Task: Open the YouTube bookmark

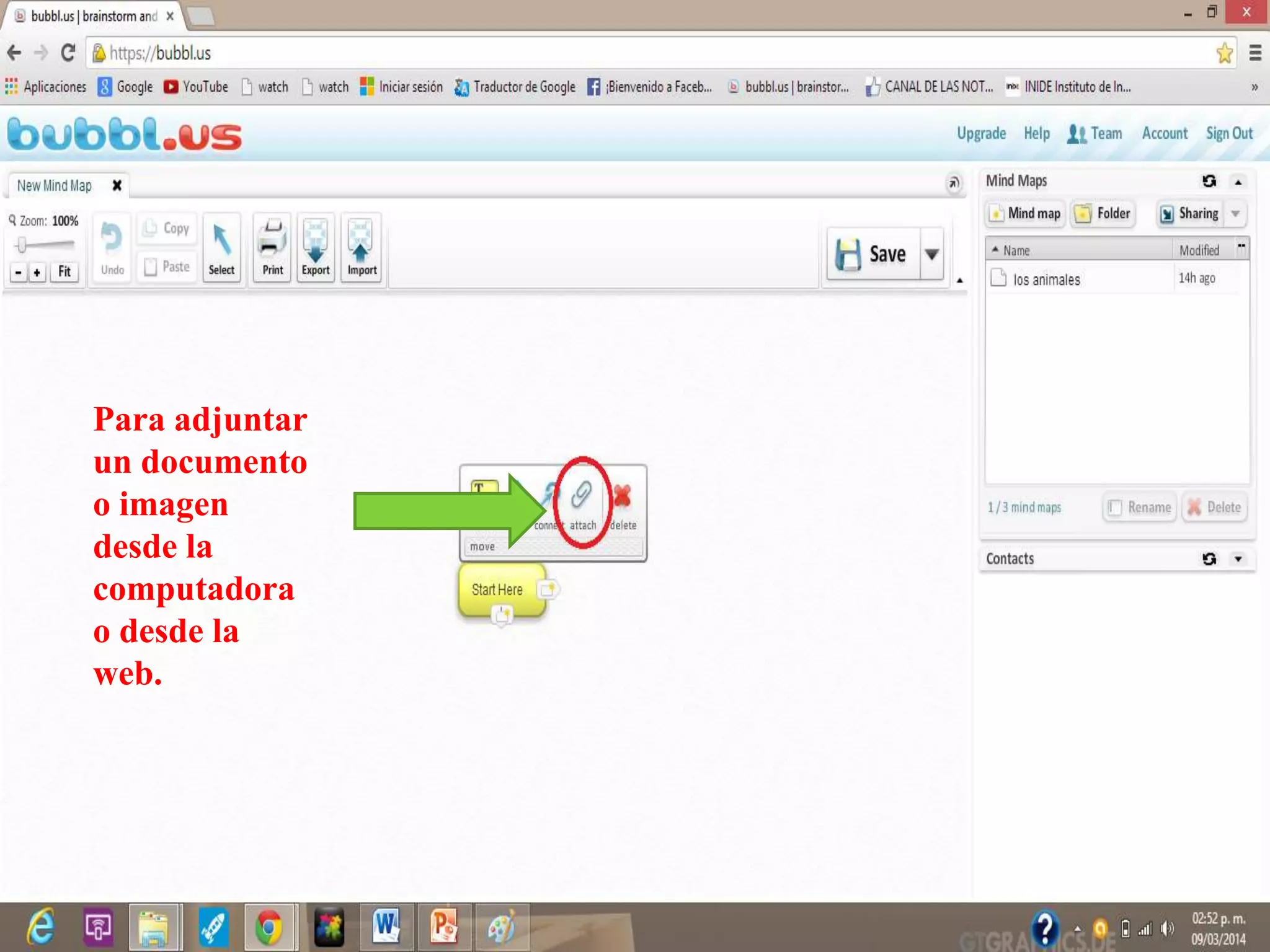Action: 196,87
